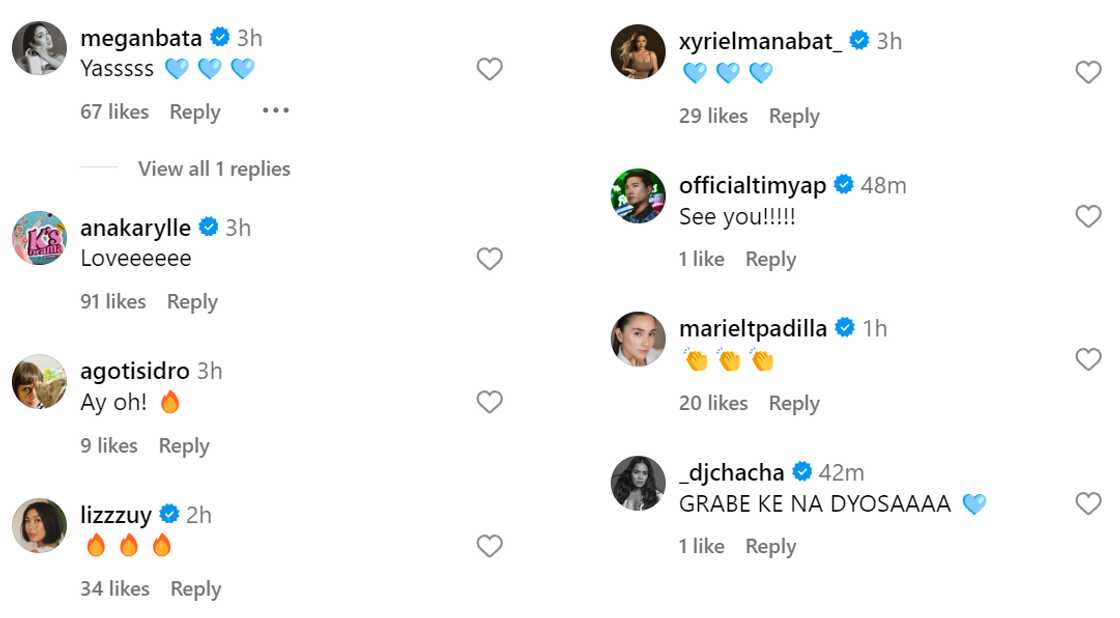Toggle the heart on _djchacha's comment
The image size is (1120, 618).
1089,504
